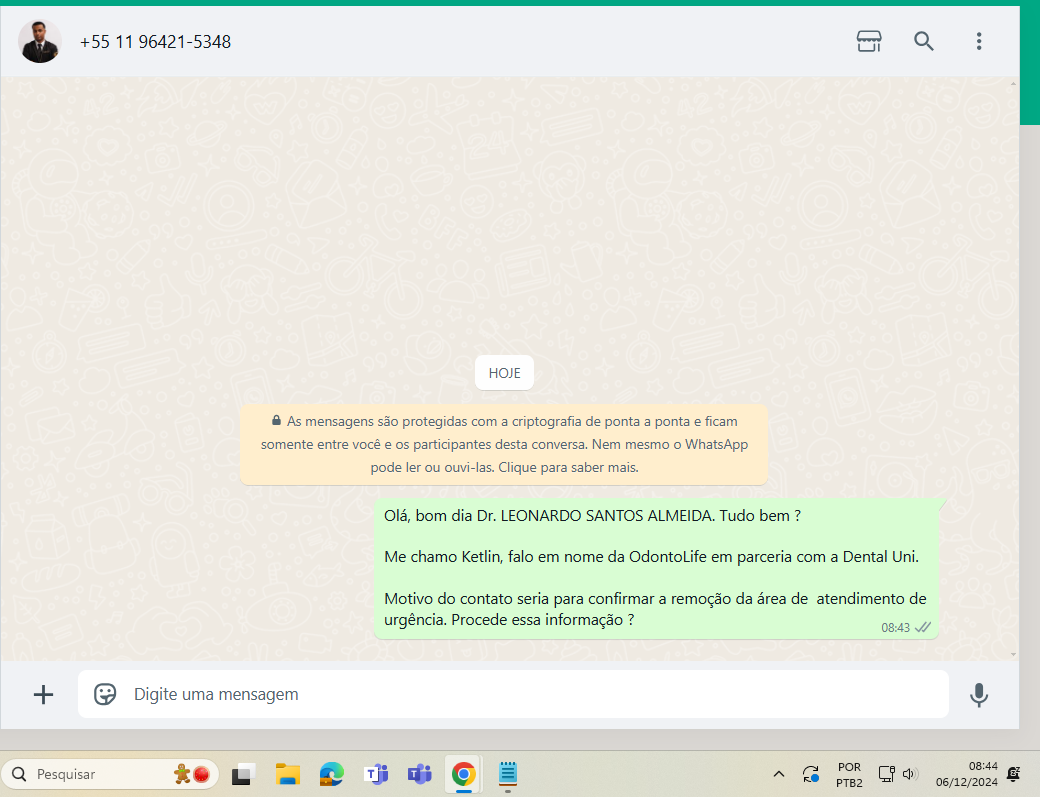Image resolution: width=1040 pixels, height=797 pixels.
Task: Open the Notepad app in the taskbar
Action: click(x=507, y=774)
